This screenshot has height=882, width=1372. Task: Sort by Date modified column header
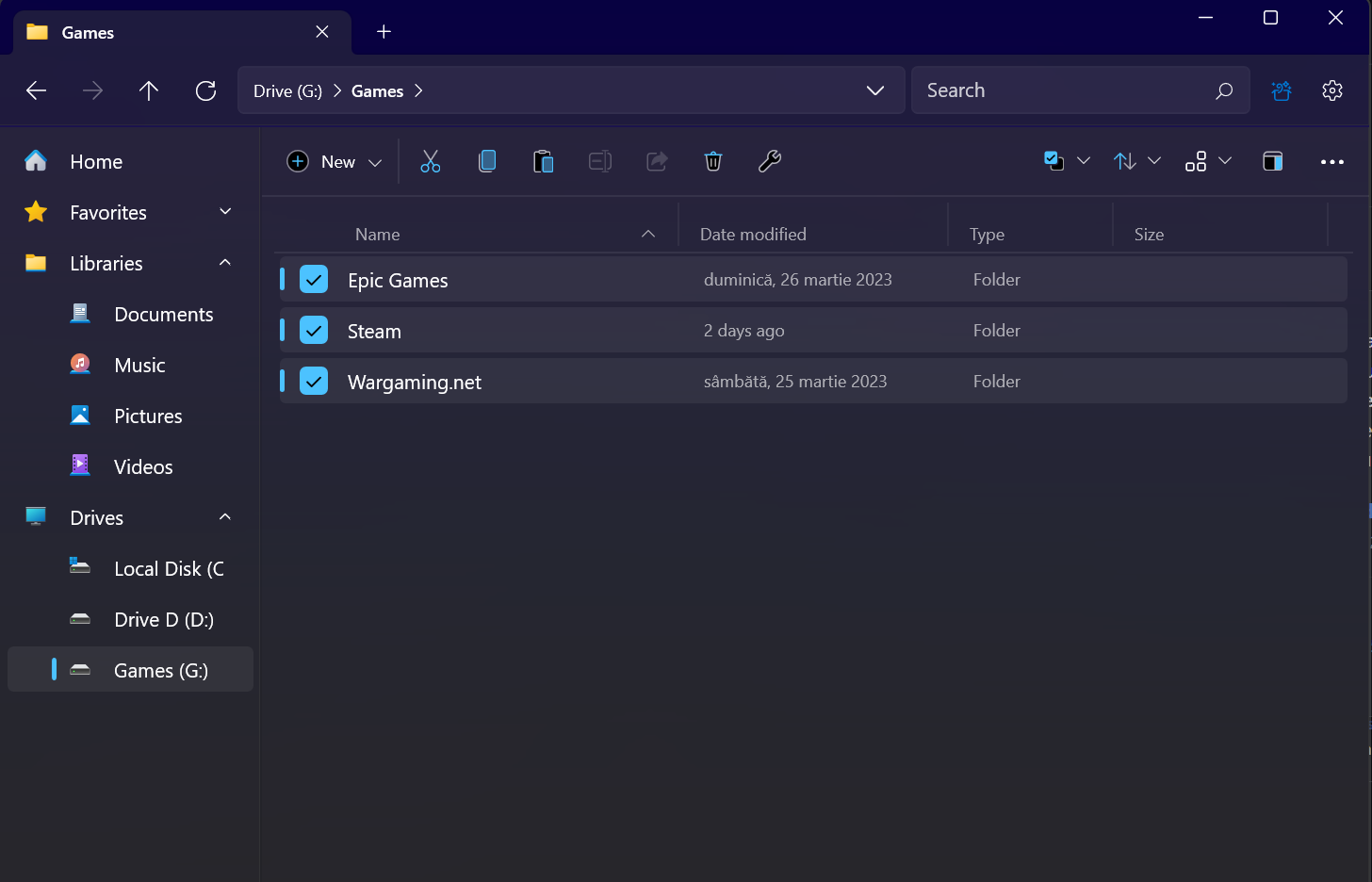coord(753,234)
